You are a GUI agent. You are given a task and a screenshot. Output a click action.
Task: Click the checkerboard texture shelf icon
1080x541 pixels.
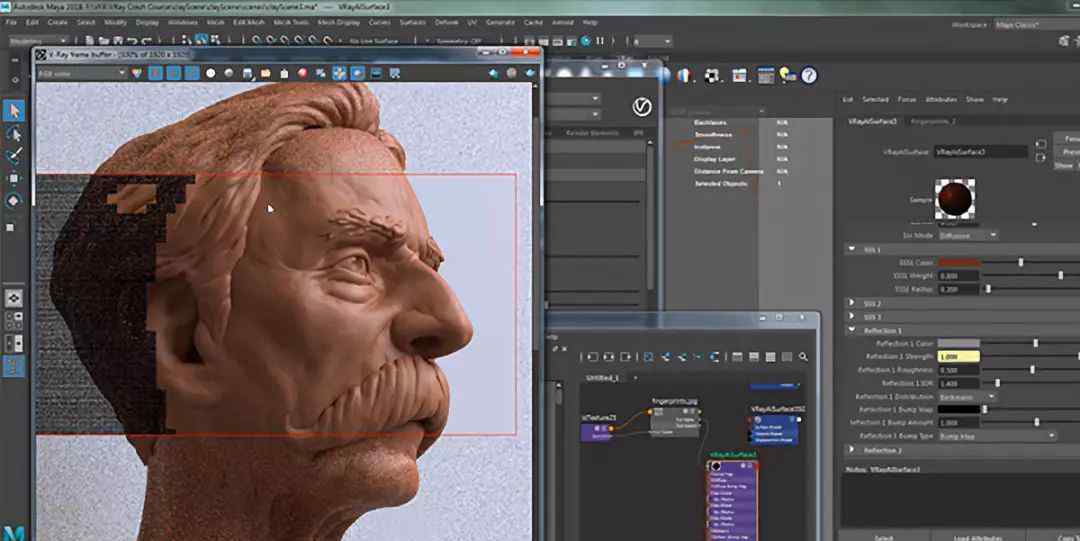click(x=712, y=75)
